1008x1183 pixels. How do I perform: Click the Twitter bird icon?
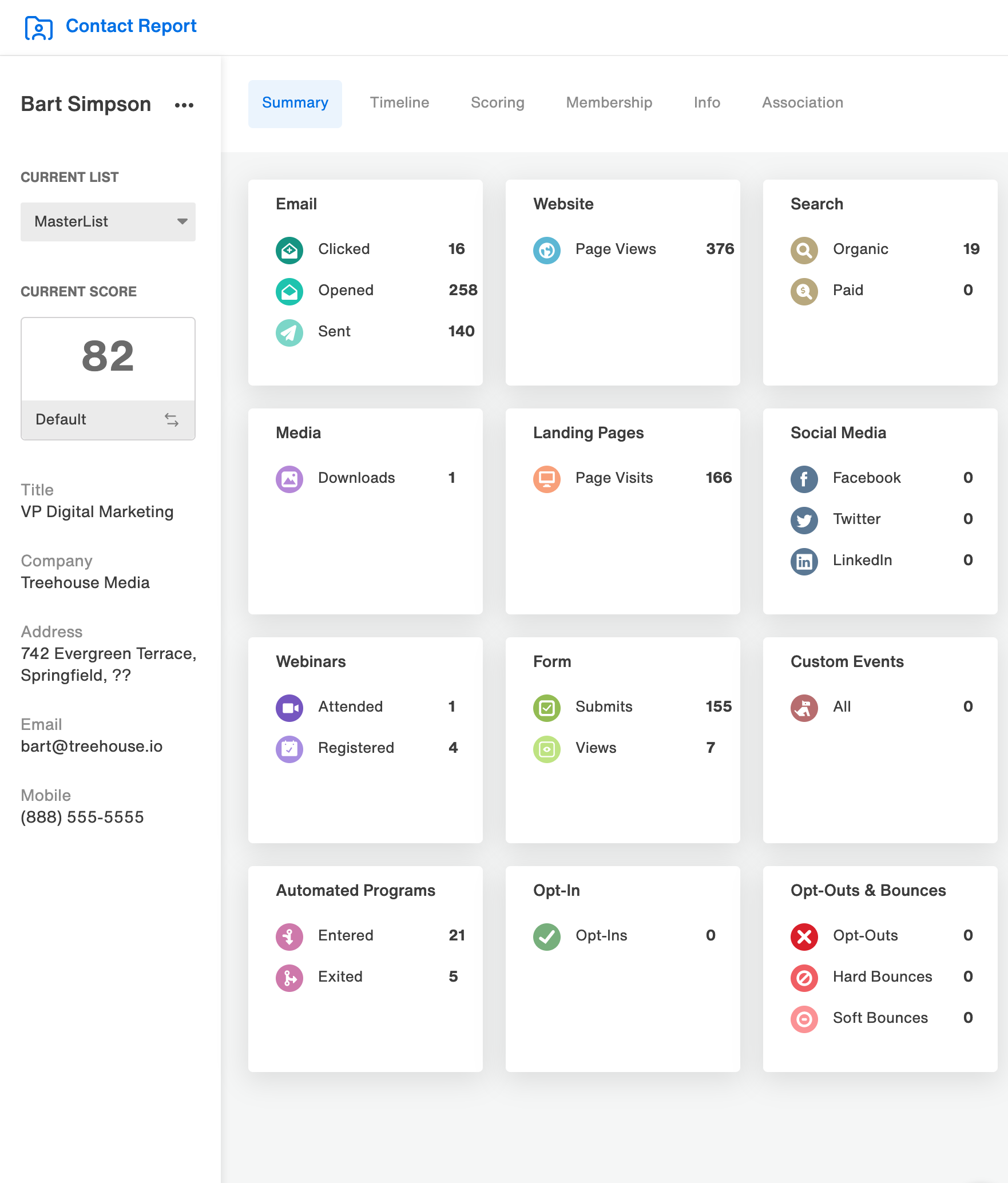[804, 520]
